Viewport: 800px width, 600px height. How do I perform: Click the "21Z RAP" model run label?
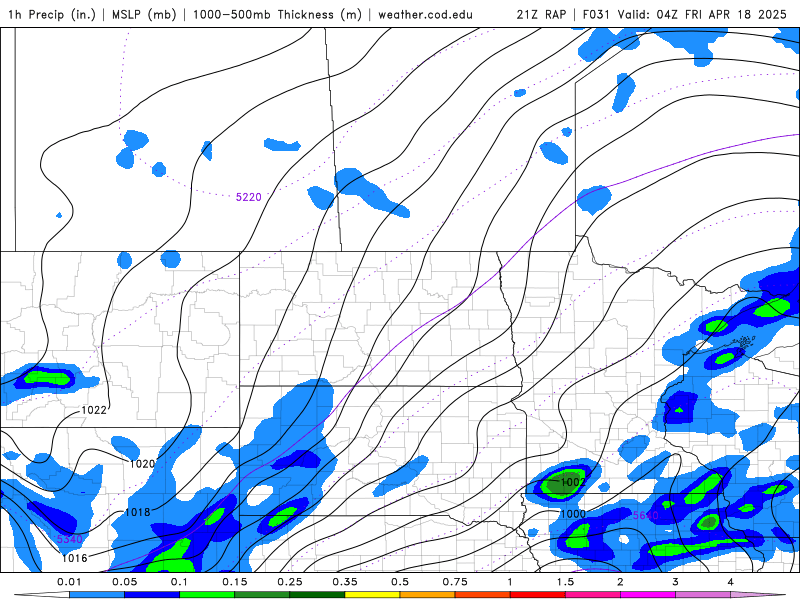[541, 14]
